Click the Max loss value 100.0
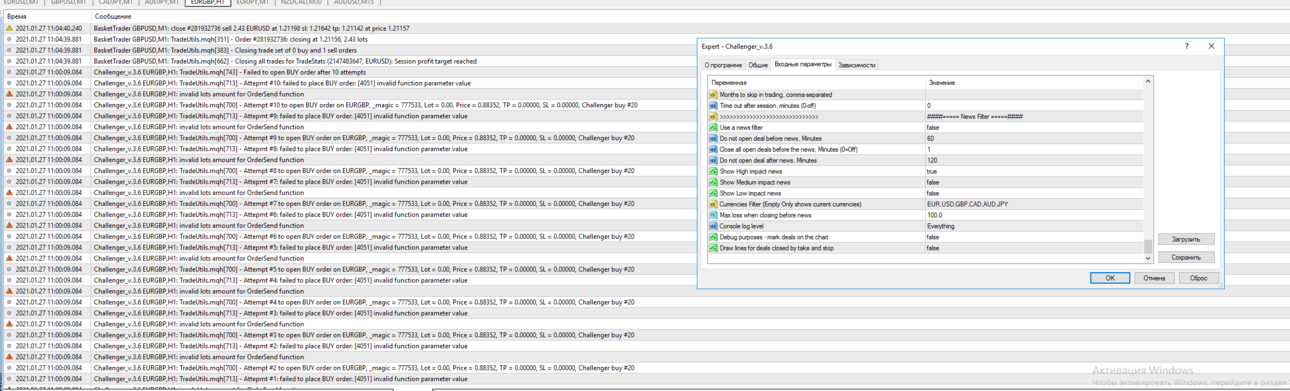Screen dimensions: 1290x391 (x=934, y=216)
